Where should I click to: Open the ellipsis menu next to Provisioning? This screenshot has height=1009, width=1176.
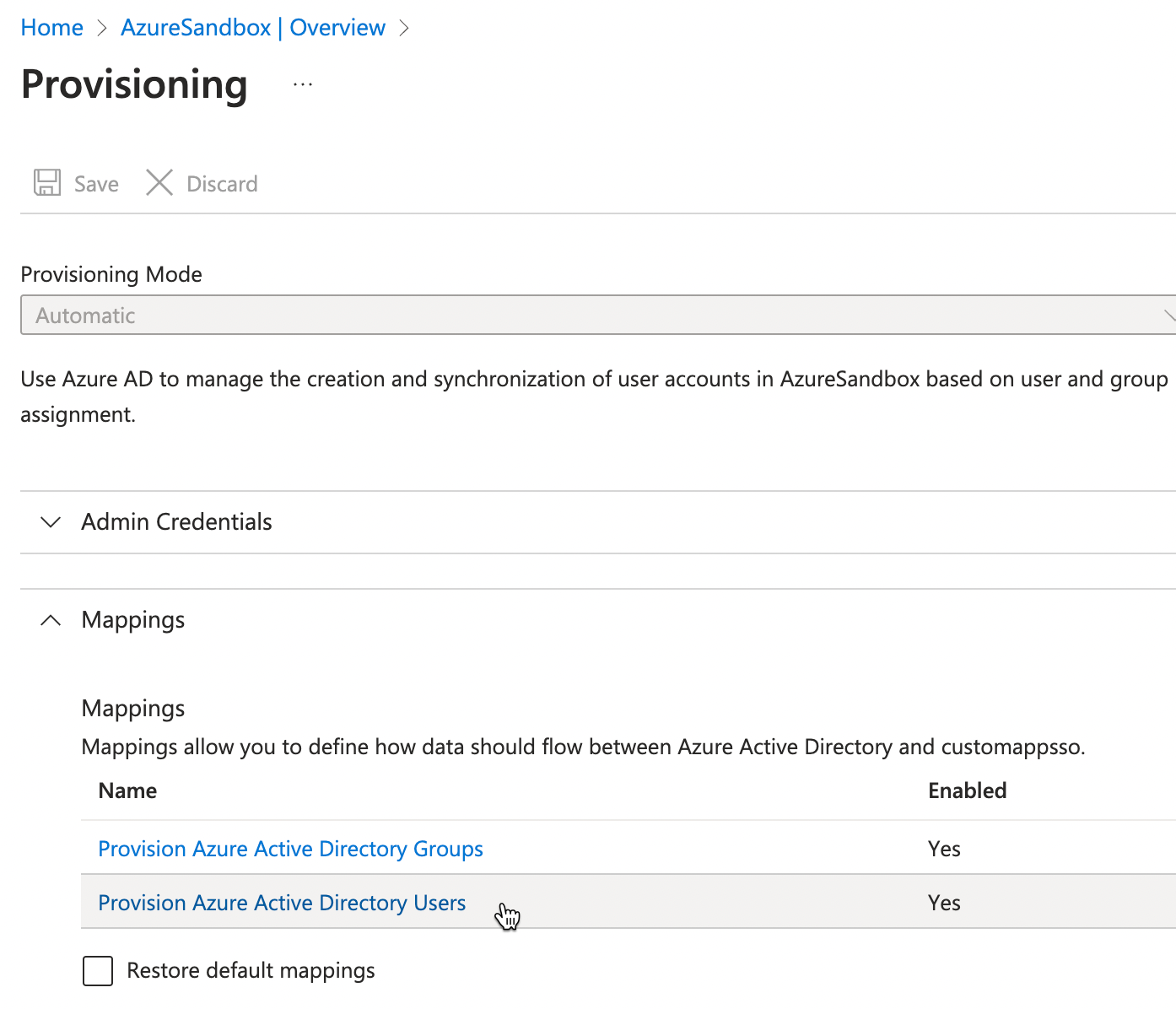(302, 84)
